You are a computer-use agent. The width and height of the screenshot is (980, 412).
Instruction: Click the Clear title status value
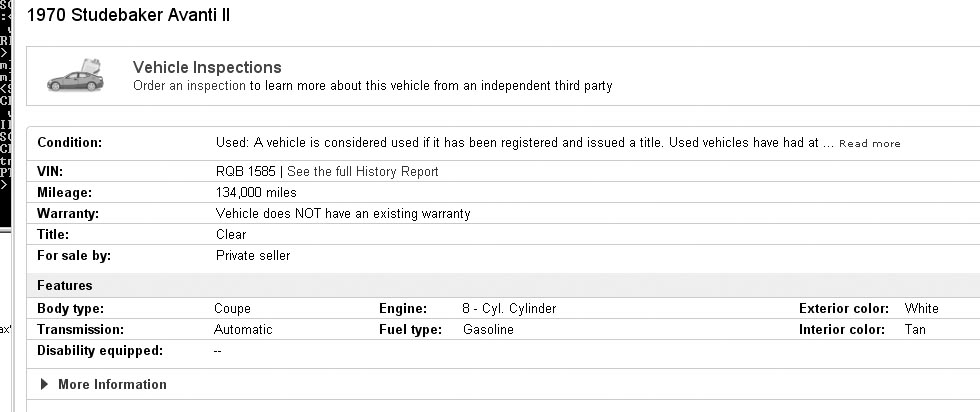point(231,234)
